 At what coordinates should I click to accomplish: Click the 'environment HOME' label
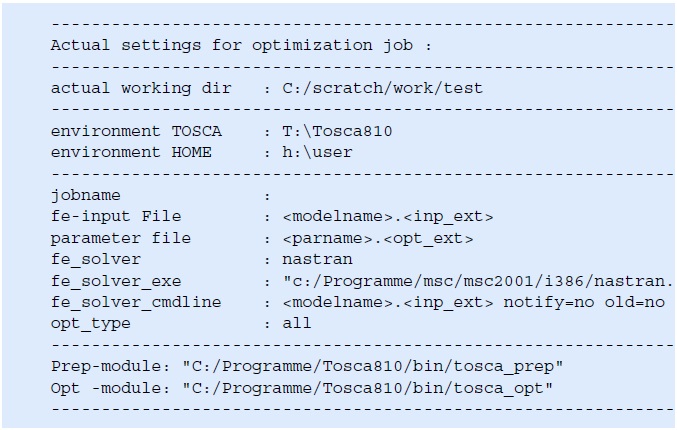[x=131, y=152]
